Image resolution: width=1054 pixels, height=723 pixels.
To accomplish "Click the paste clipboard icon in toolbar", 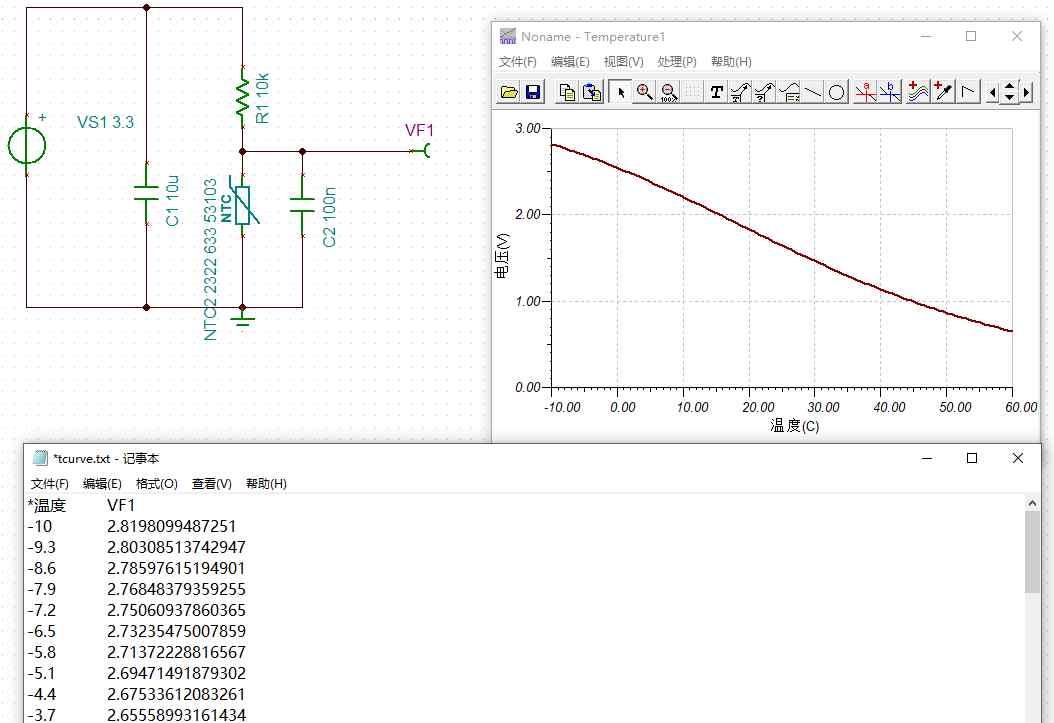I will tap(592, 92).
